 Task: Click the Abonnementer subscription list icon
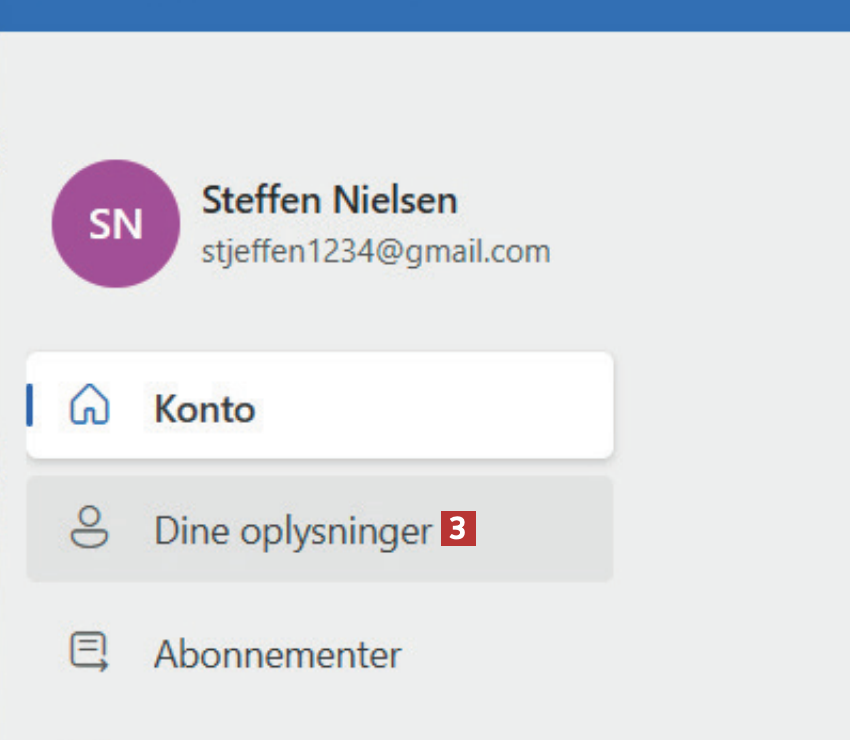click(x=89, y=652)
